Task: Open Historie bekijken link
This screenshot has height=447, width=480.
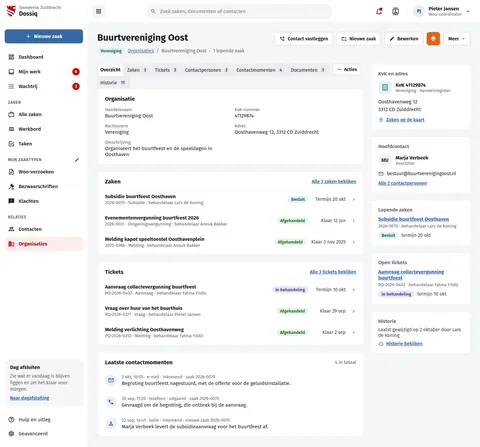Action: coord(404,344)
